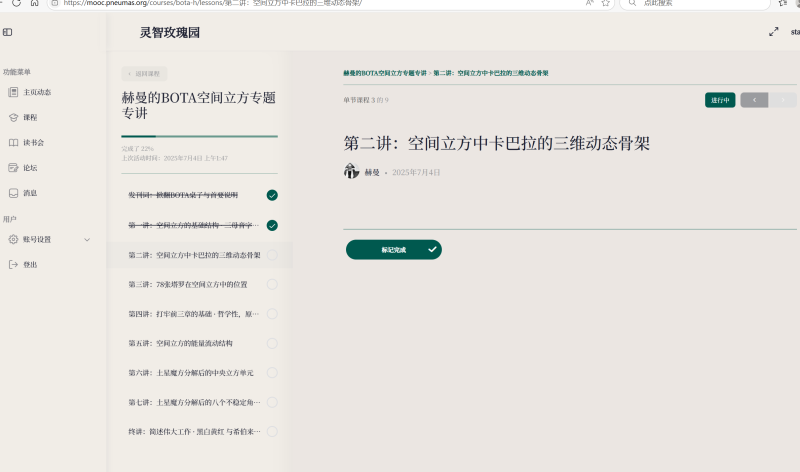The image size is (800, 472).
Task: Open lesson 第一讲：空间立方的基础结构
Action: [x=193, y=225]
